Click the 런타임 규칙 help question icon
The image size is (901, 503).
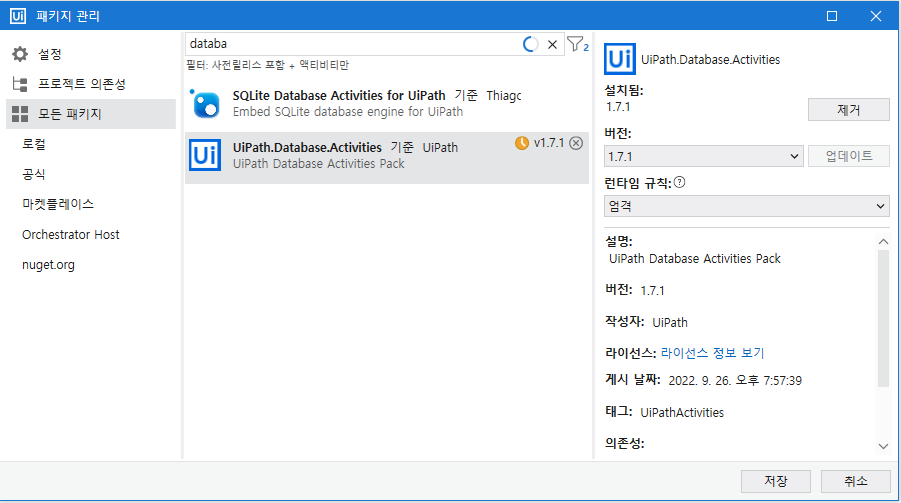[x=679, y=182]
